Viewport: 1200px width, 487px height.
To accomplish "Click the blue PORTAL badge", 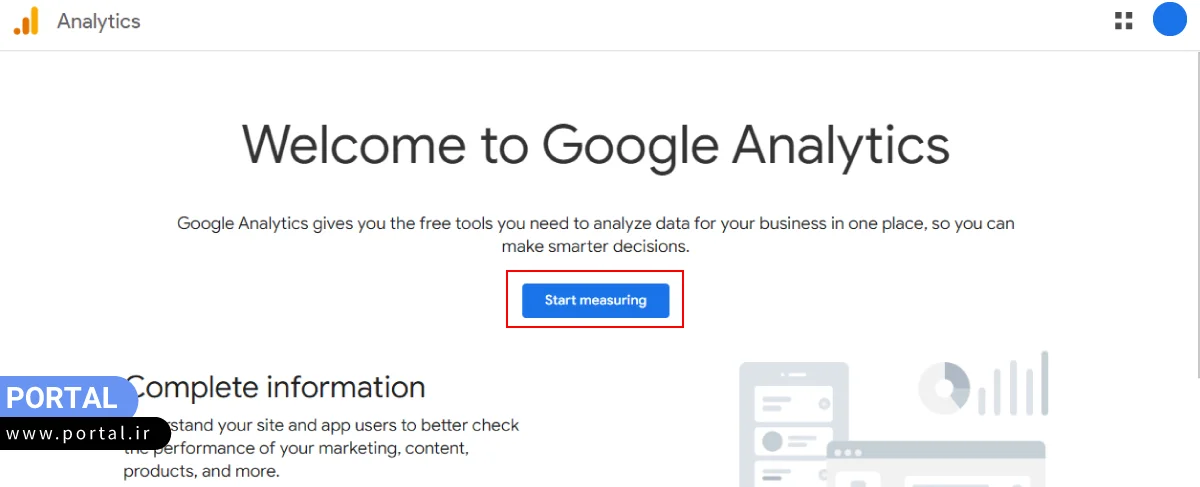I will [62, 397].
